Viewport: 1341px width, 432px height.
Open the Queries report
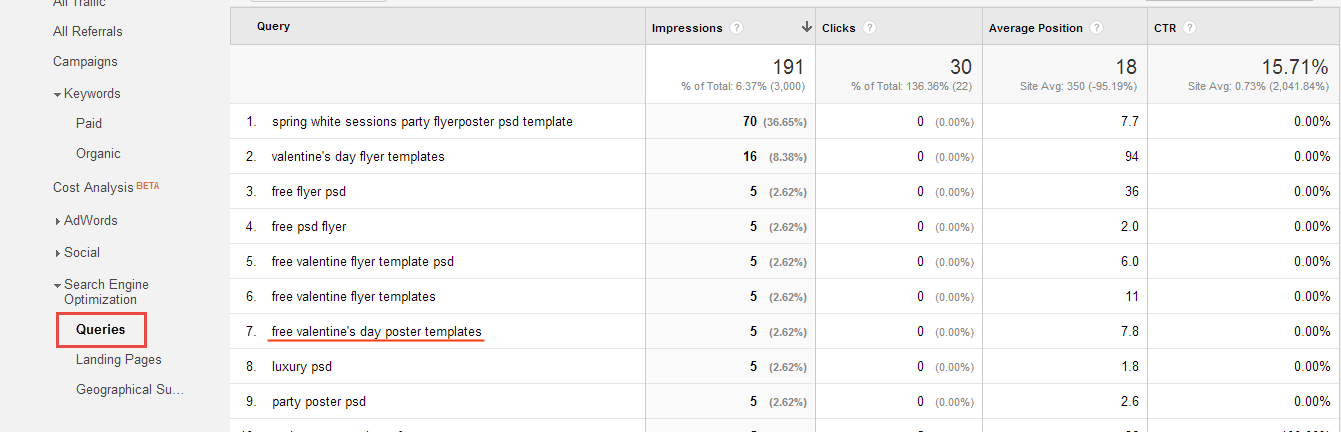(x=101, y=329)
